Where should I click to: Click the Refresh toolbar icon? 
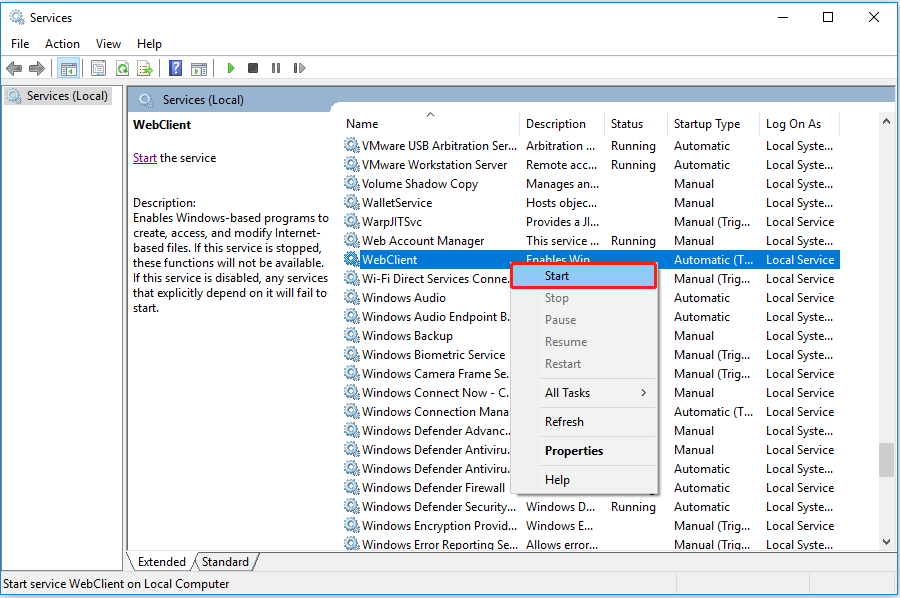[x=122, y=69]
